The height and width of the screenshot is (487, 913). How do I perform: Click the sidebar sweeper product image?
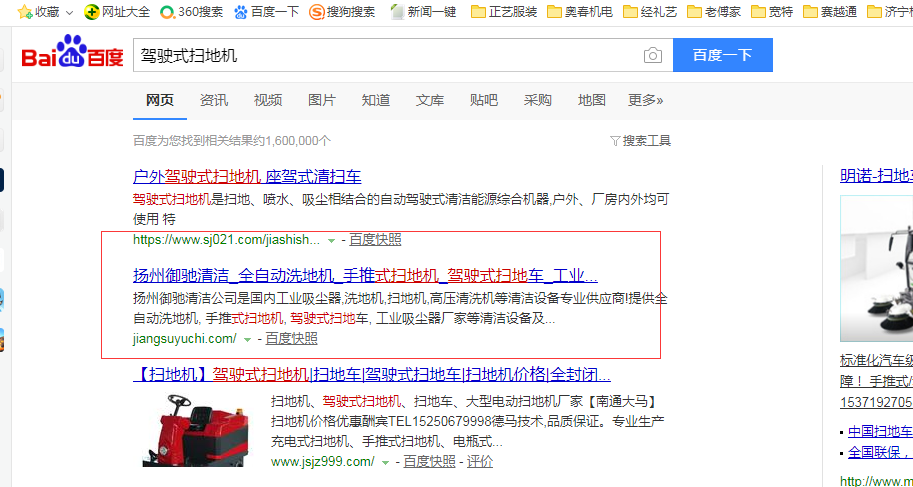point(877,269)
